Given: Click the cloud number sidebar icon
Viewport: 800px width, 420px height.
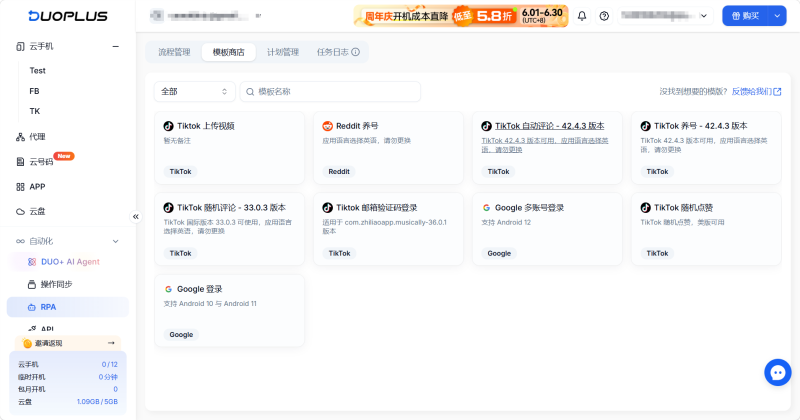Looking at the screenshot, I should tap(20, 162).
